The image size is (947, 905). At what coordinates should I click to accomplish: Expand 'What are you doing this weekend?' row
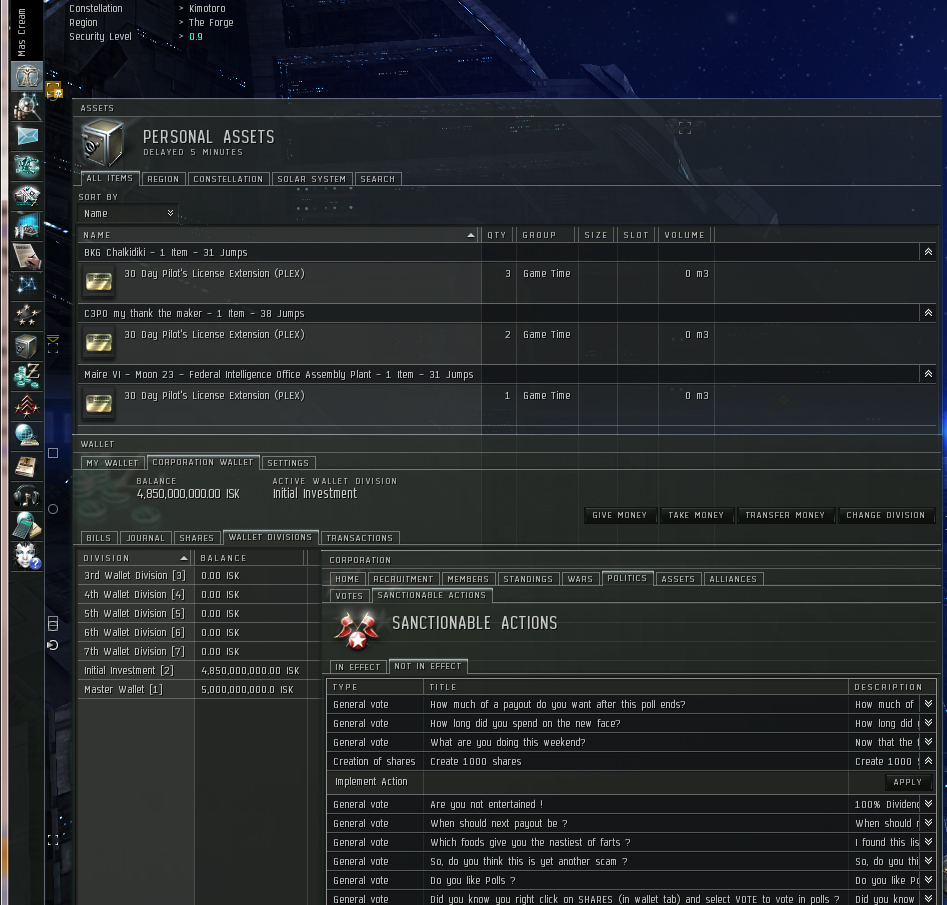[x=928, y=742]
